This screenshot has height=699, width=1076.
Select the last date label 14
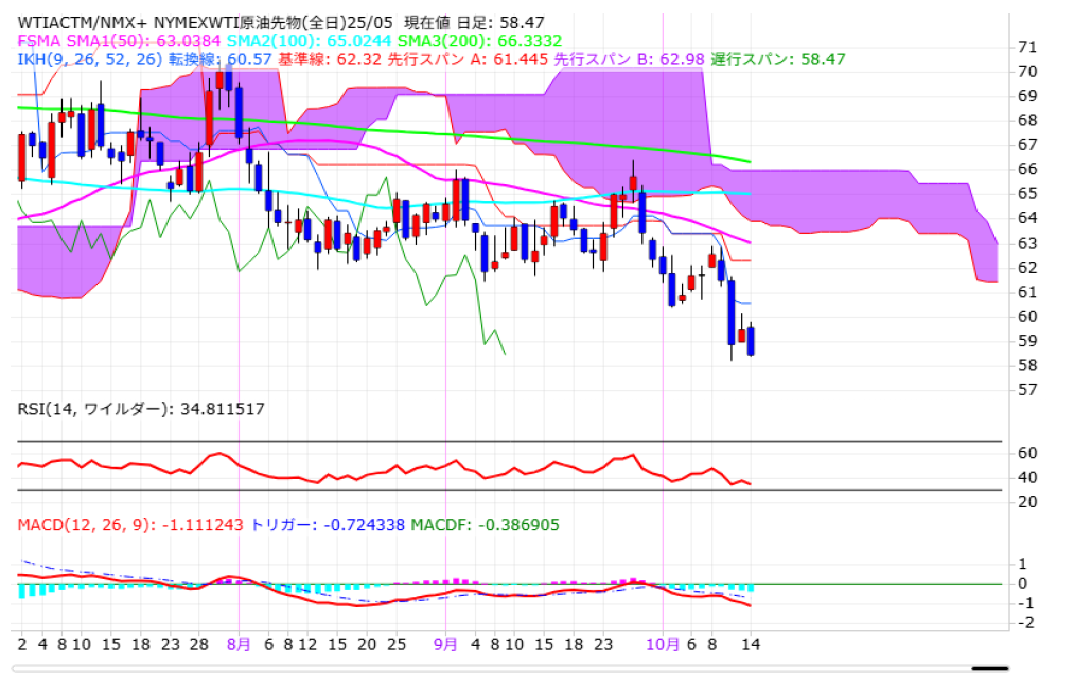tap(750, 645)
